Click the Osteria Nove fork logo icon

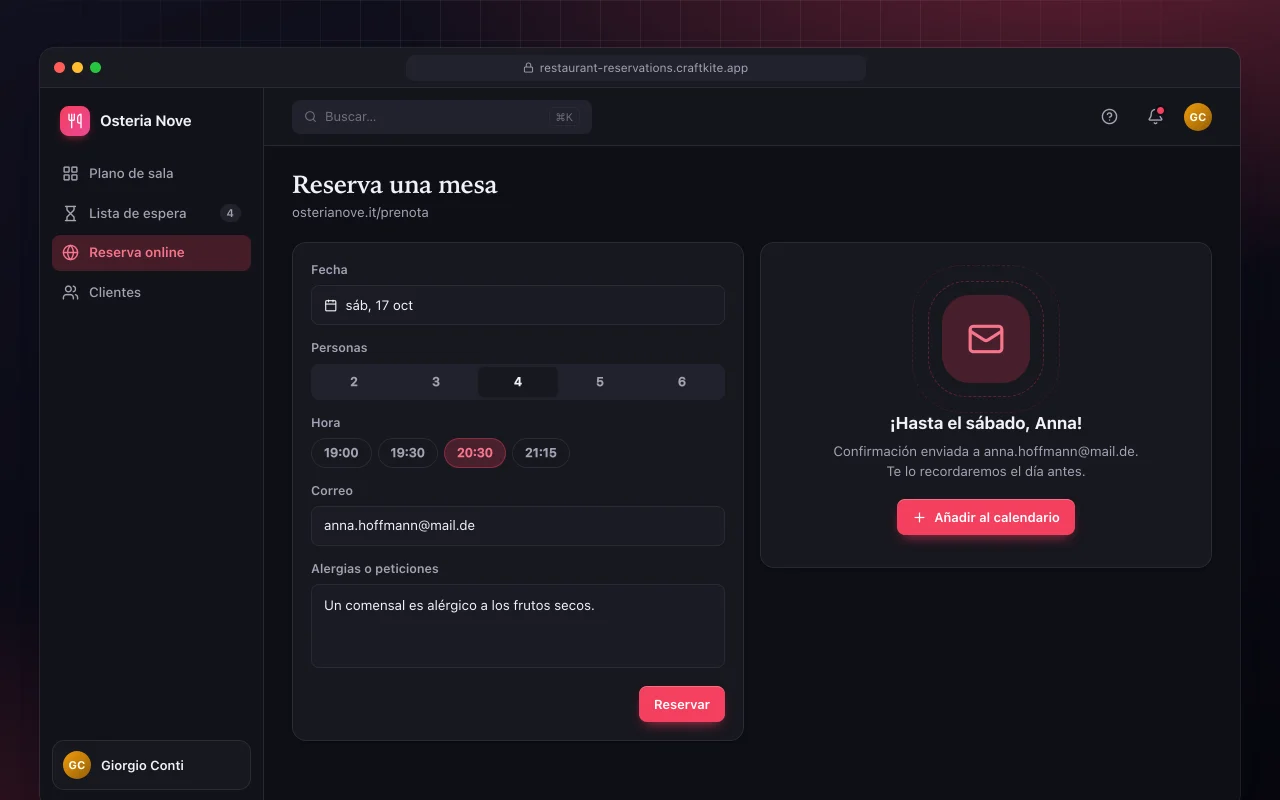75,121
